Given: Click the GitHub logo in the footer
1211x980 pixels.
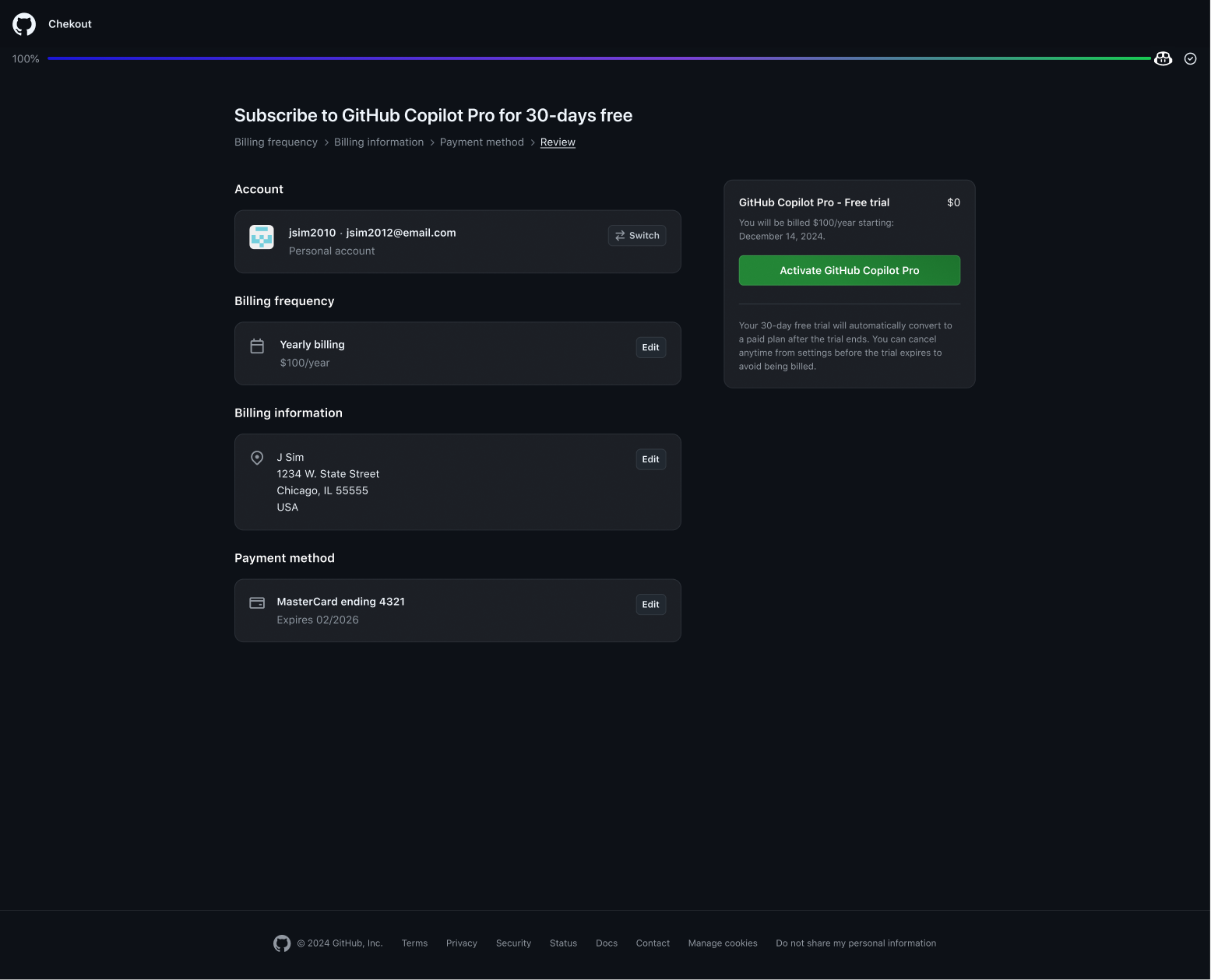Looking at the screenshot, I should [282, 943].
